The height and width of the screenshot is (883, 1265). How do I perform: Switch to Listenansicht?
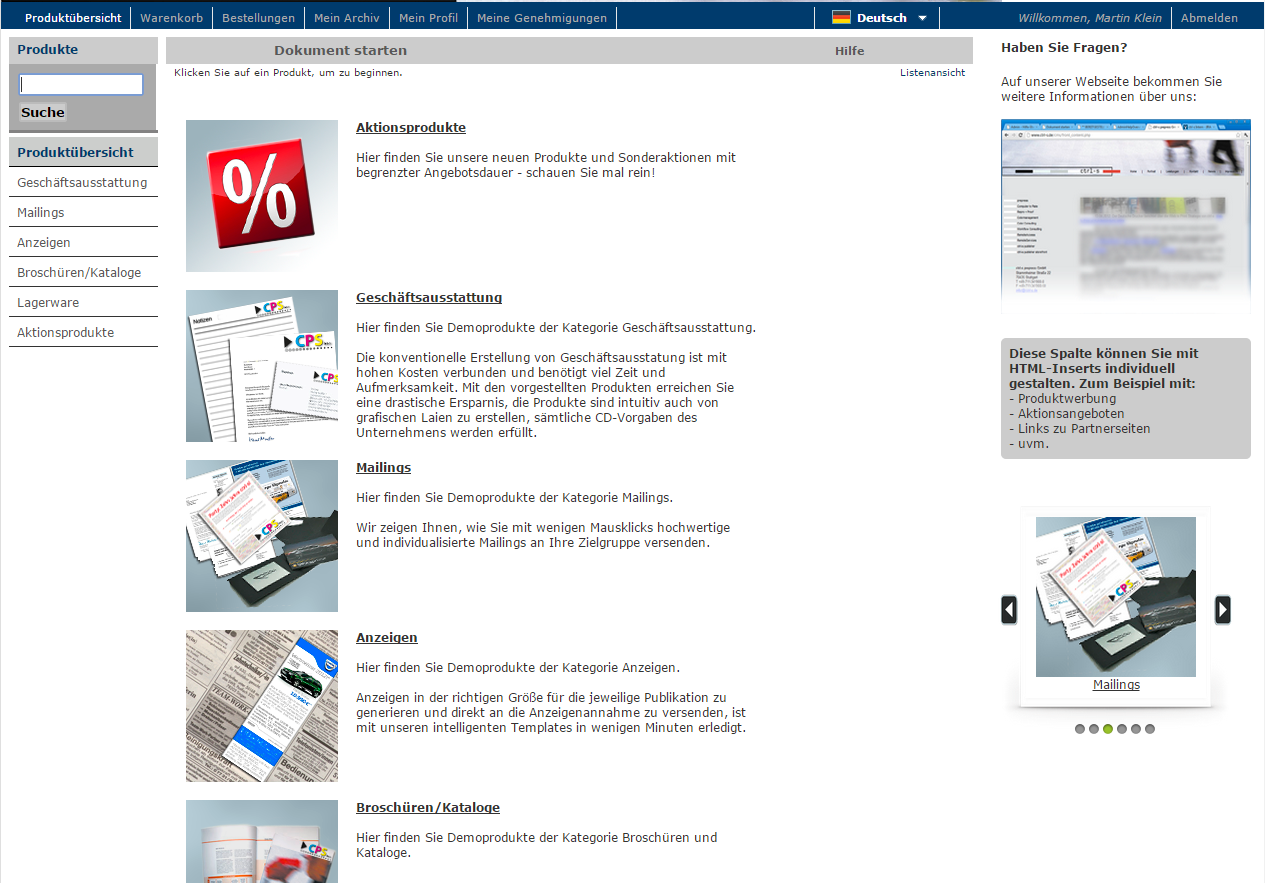tap(932, 72)
